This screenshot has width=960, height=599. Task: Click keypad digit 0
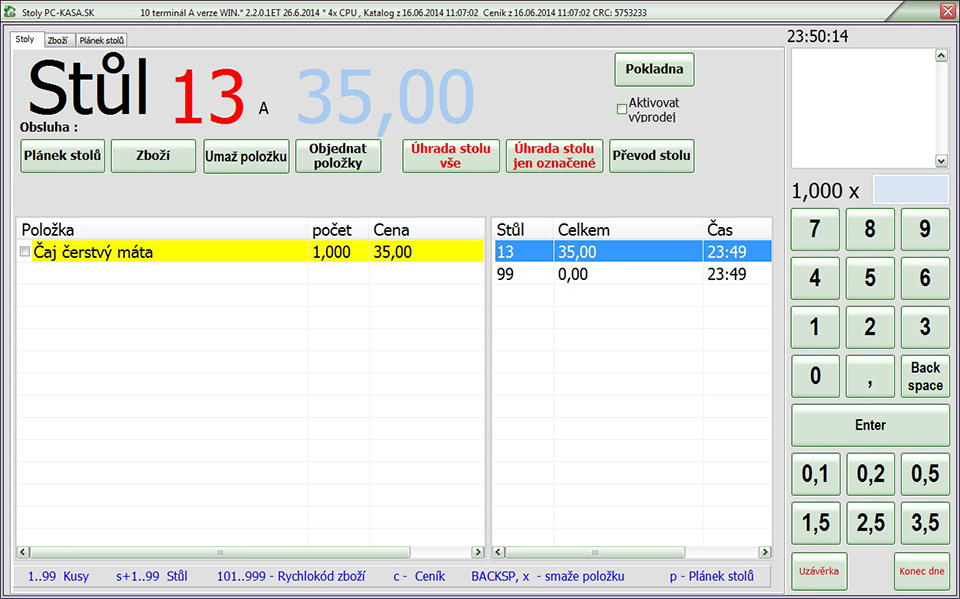[x=815, y=376]
